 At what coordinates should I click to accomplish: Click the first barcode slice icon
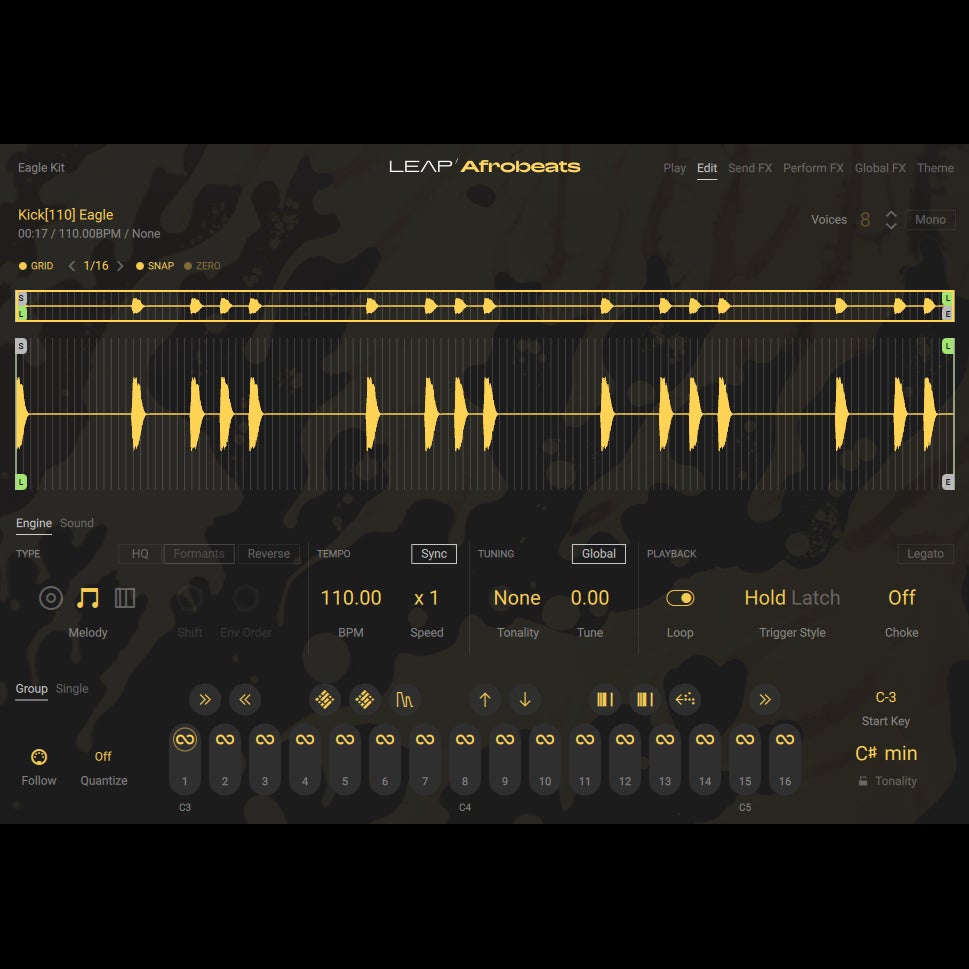[605, 700]
